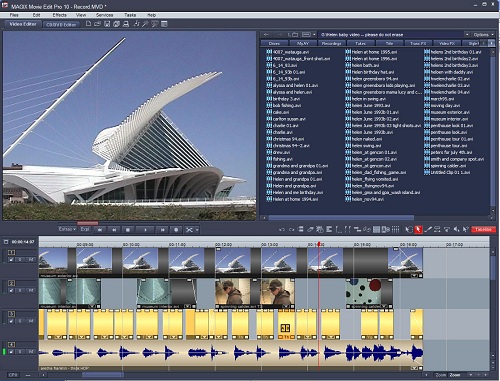Solo track 3 with its S button

(20, 321)
